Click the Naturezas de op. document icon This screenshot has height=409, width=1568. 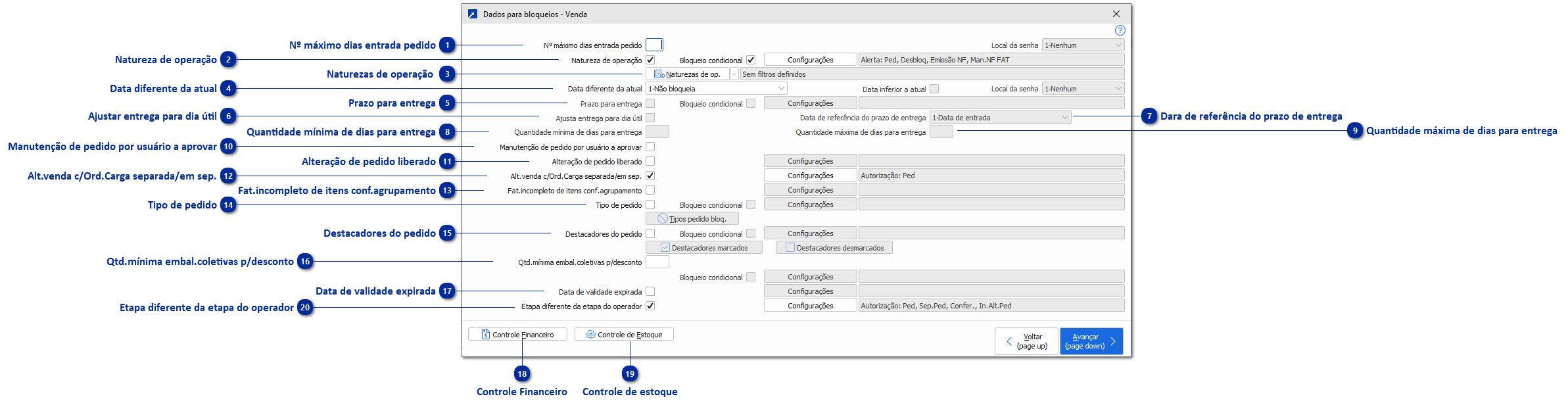pos(659,74)
